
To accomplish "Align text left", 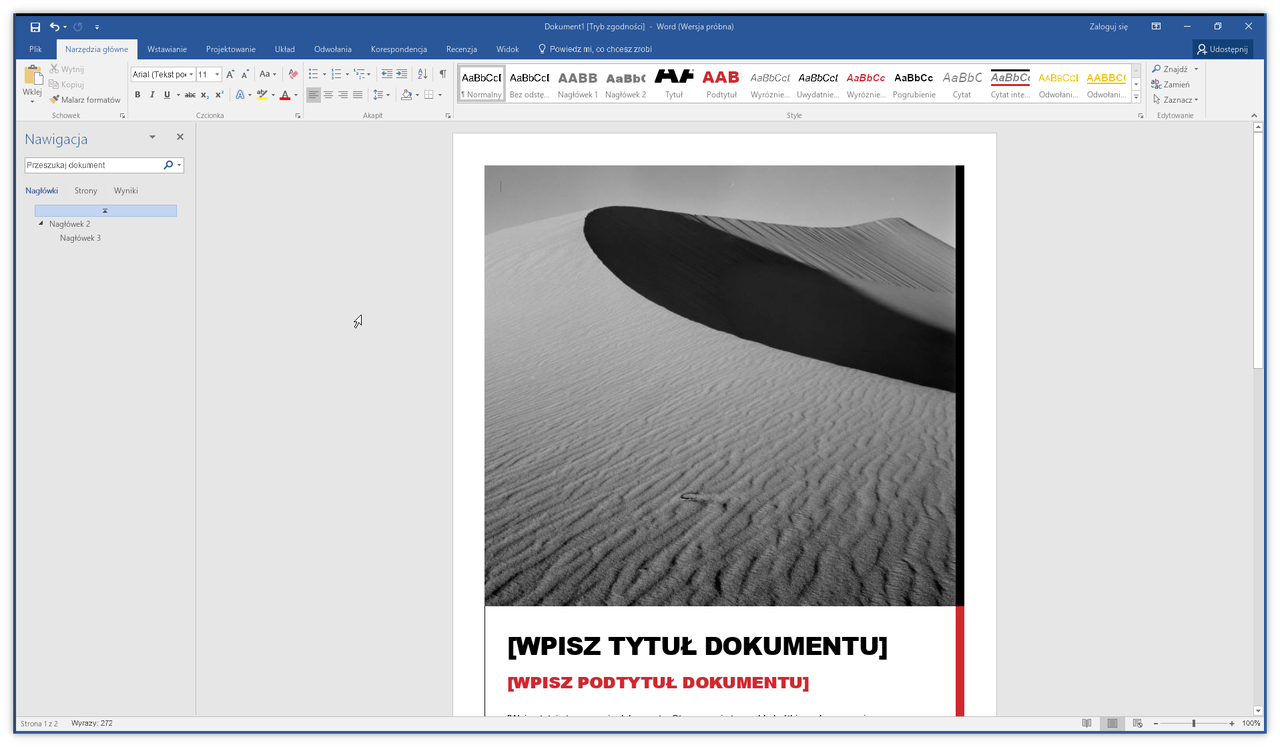I will pos(314,95).
